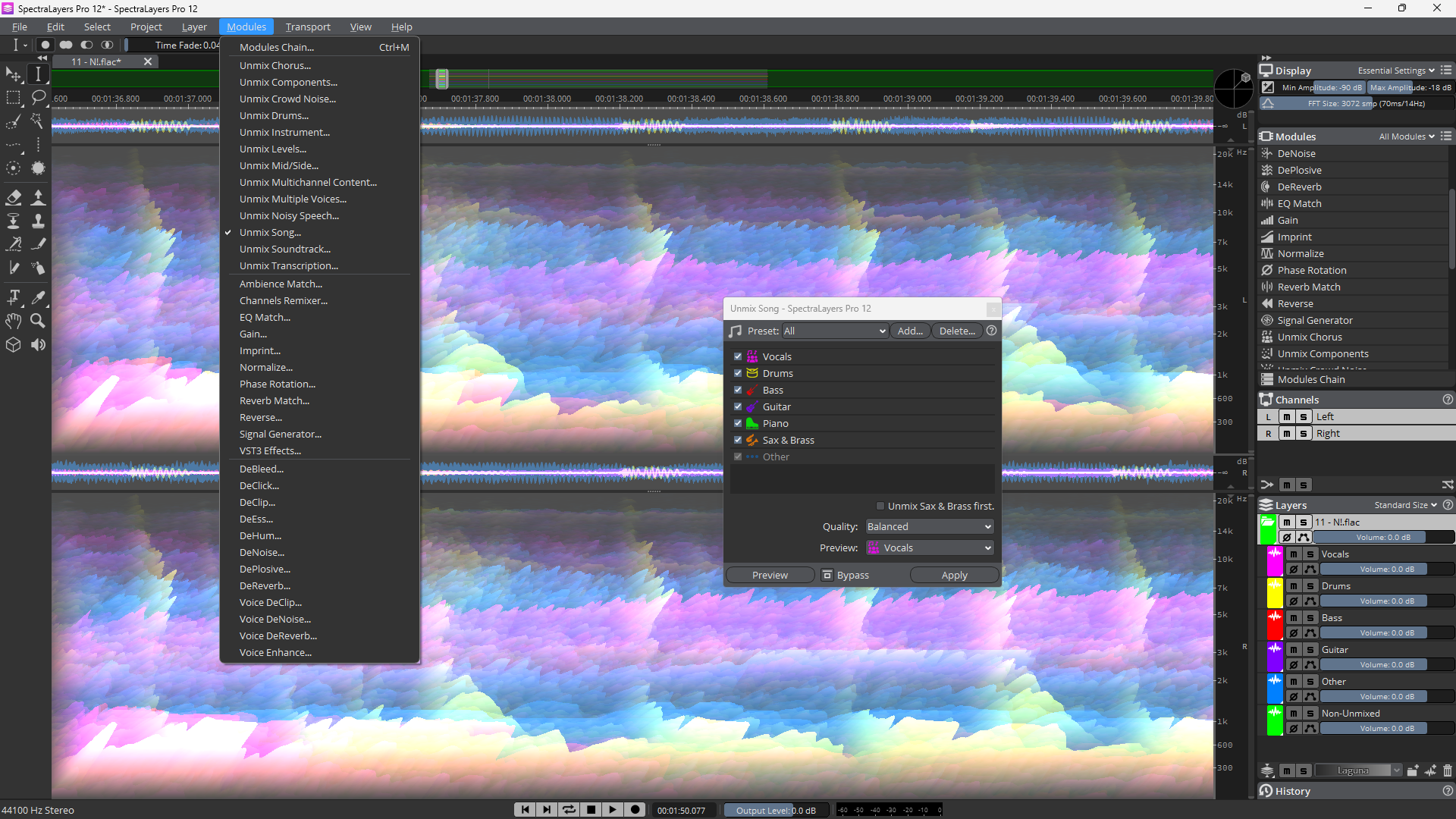Choose the intersect selection mode icon

107,45
